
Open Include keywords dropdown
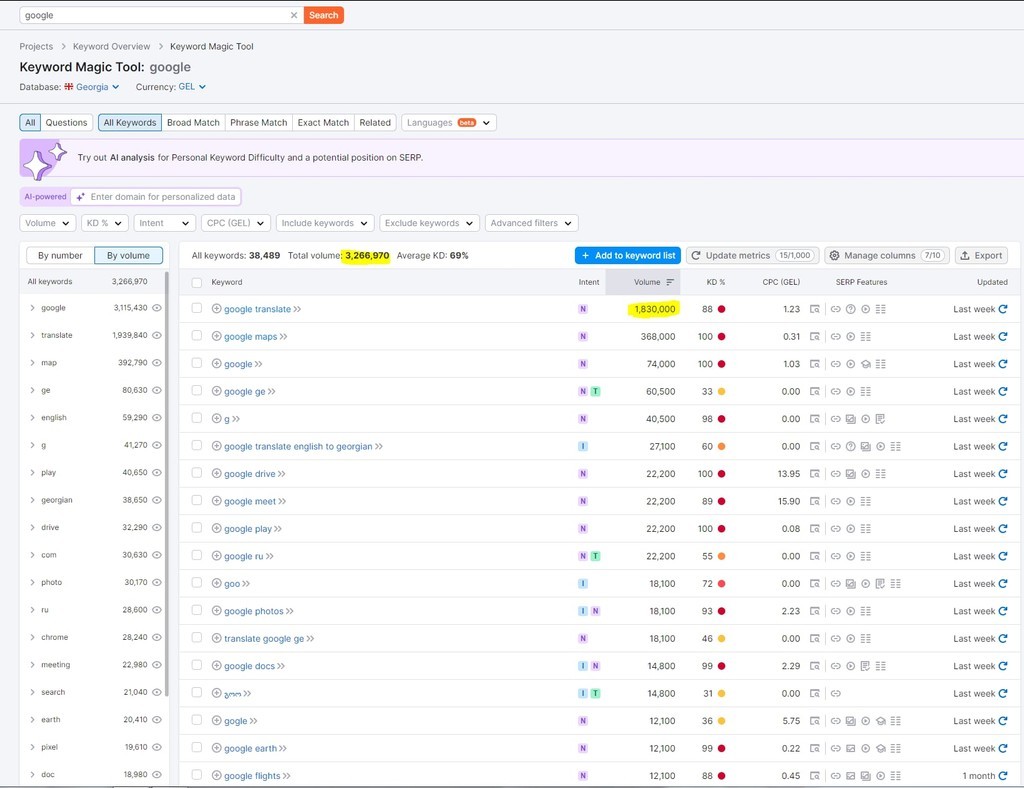pyautogui.click(x=325, y=223)
